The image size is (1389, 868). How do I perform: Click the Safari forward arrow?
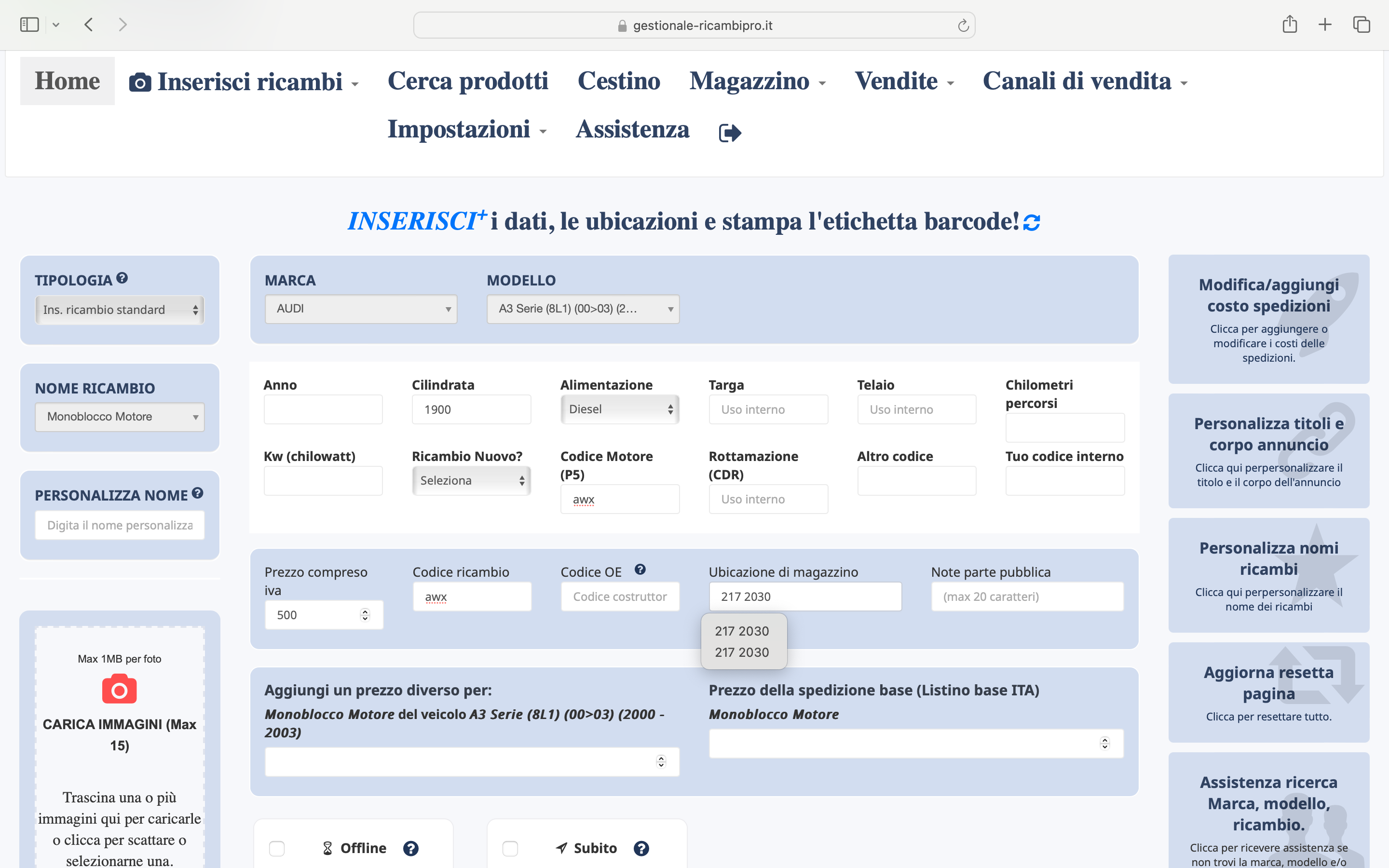[122, 25]
